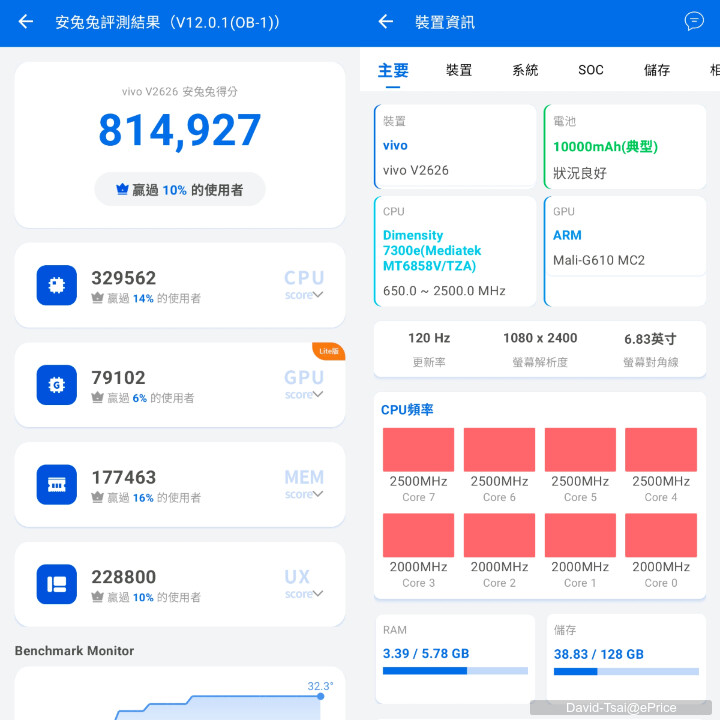Tap the CPU score value 329562
The height and width of the screenshot is (720, 720).
[124, 278]
